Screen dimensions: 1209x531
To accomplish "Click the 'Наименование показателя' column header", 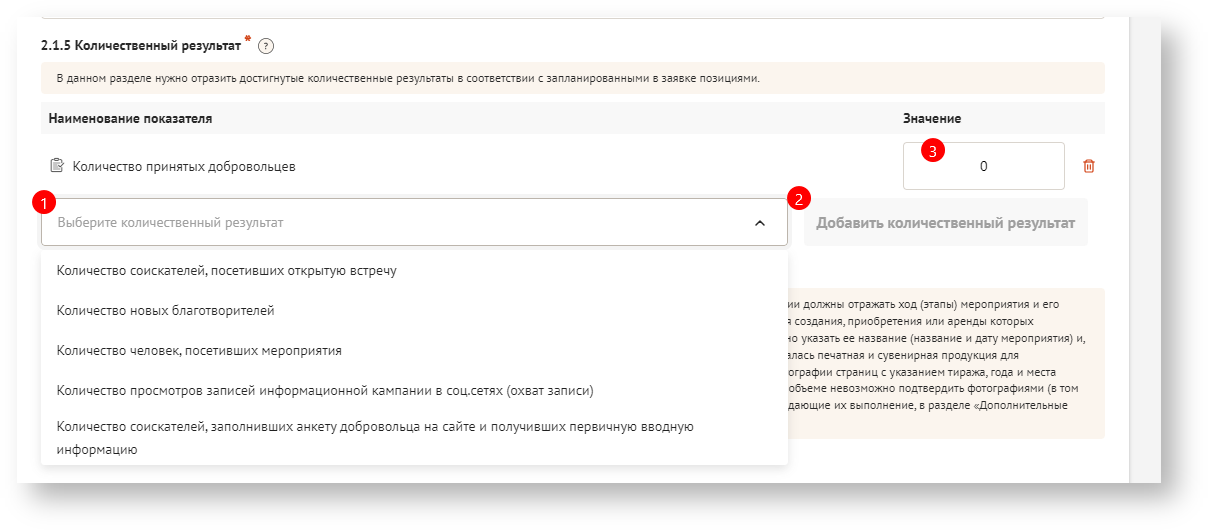I will coord(130,119).
